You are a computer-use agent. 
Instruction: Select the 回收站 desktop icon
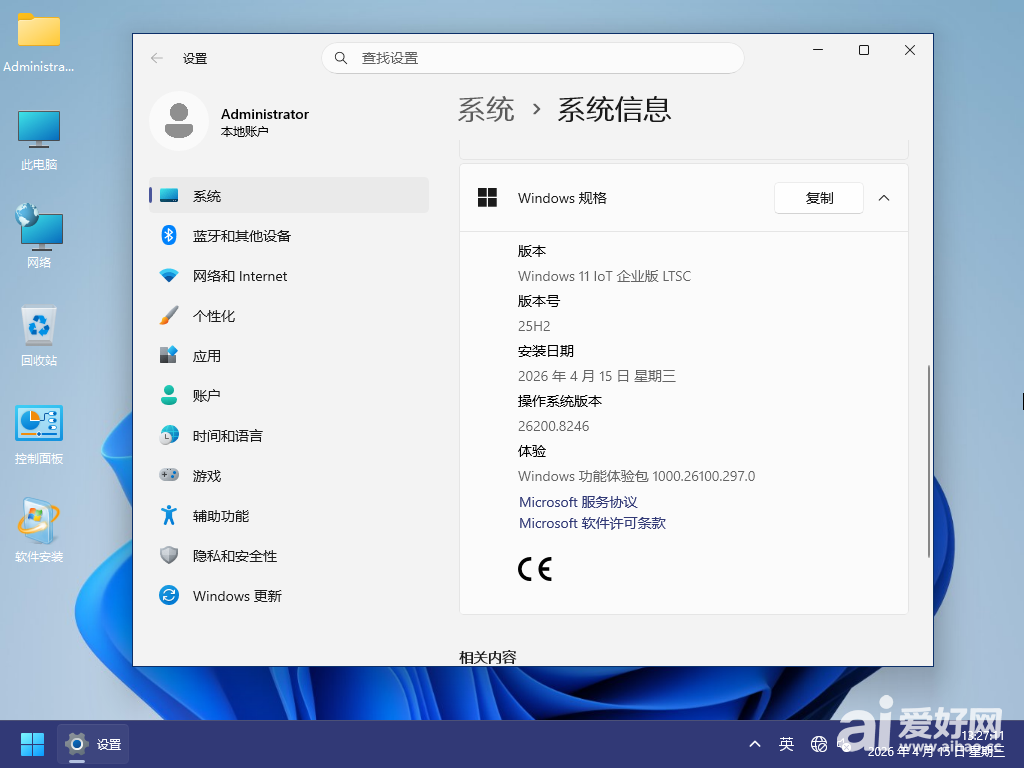[39, 336]
